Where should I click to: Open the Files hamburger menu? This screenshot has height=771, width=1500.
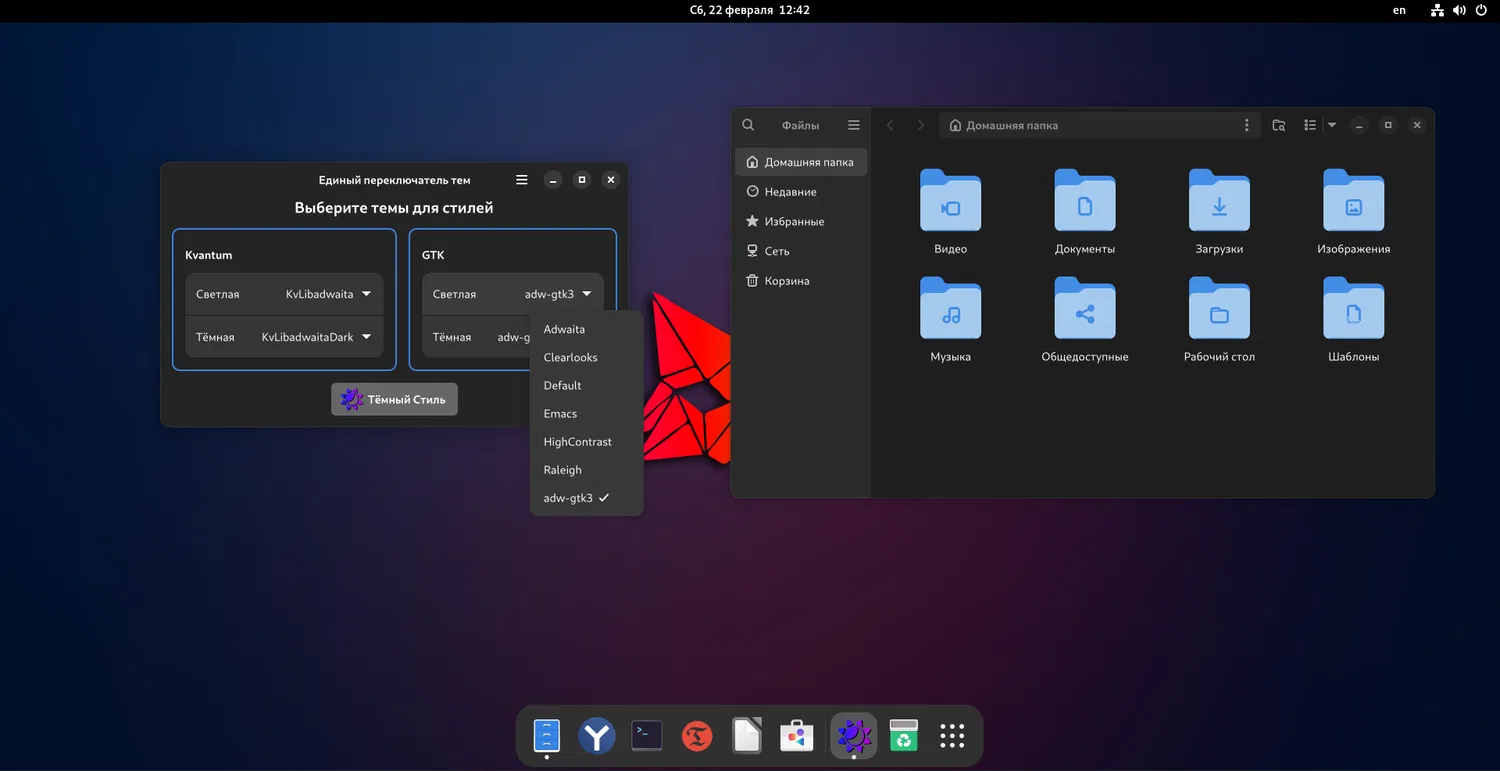(x=853, y=125)
